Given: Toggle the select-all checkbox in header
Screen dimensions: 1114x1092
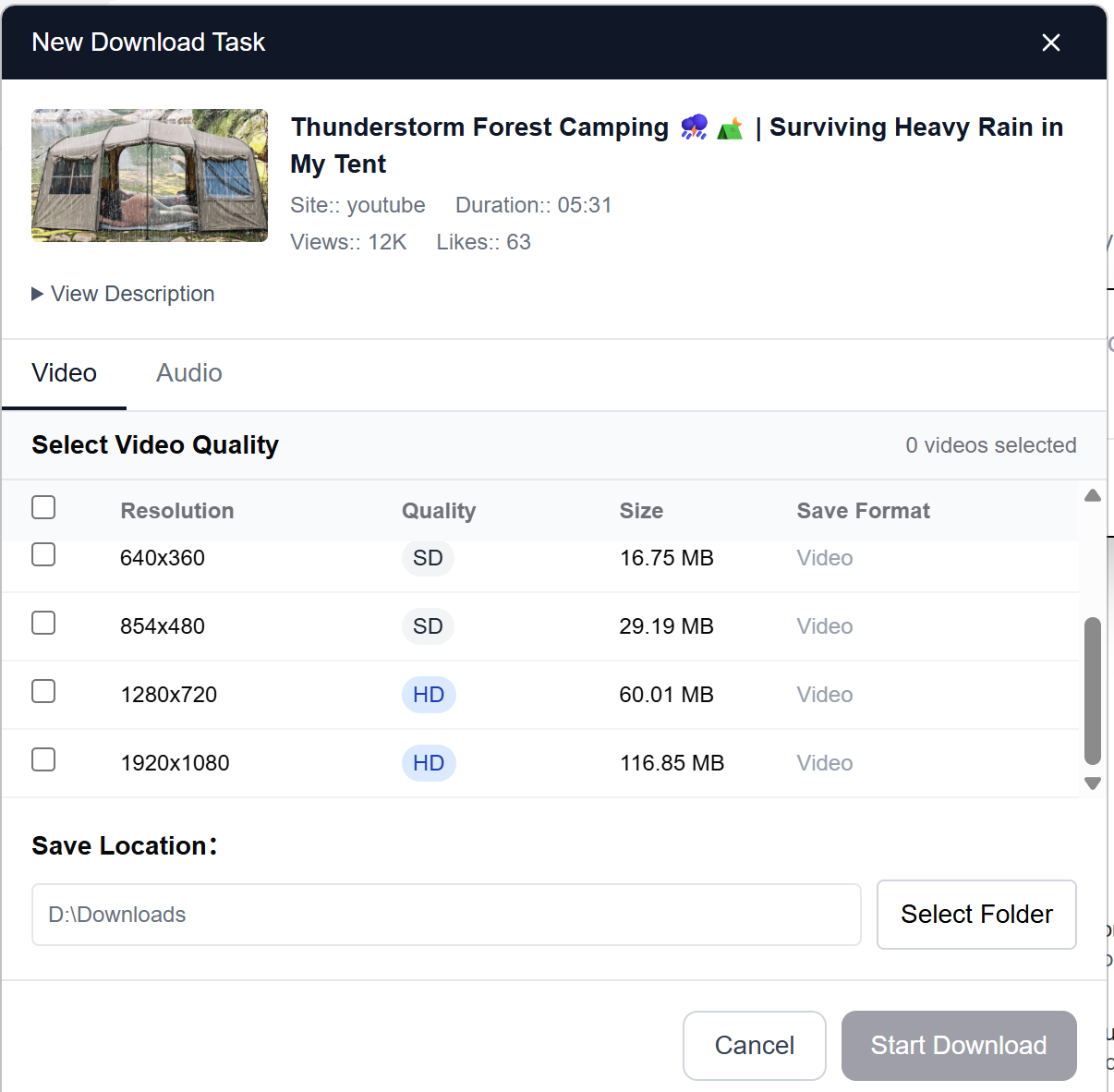Looking at the screenshot, I should 43,507.
